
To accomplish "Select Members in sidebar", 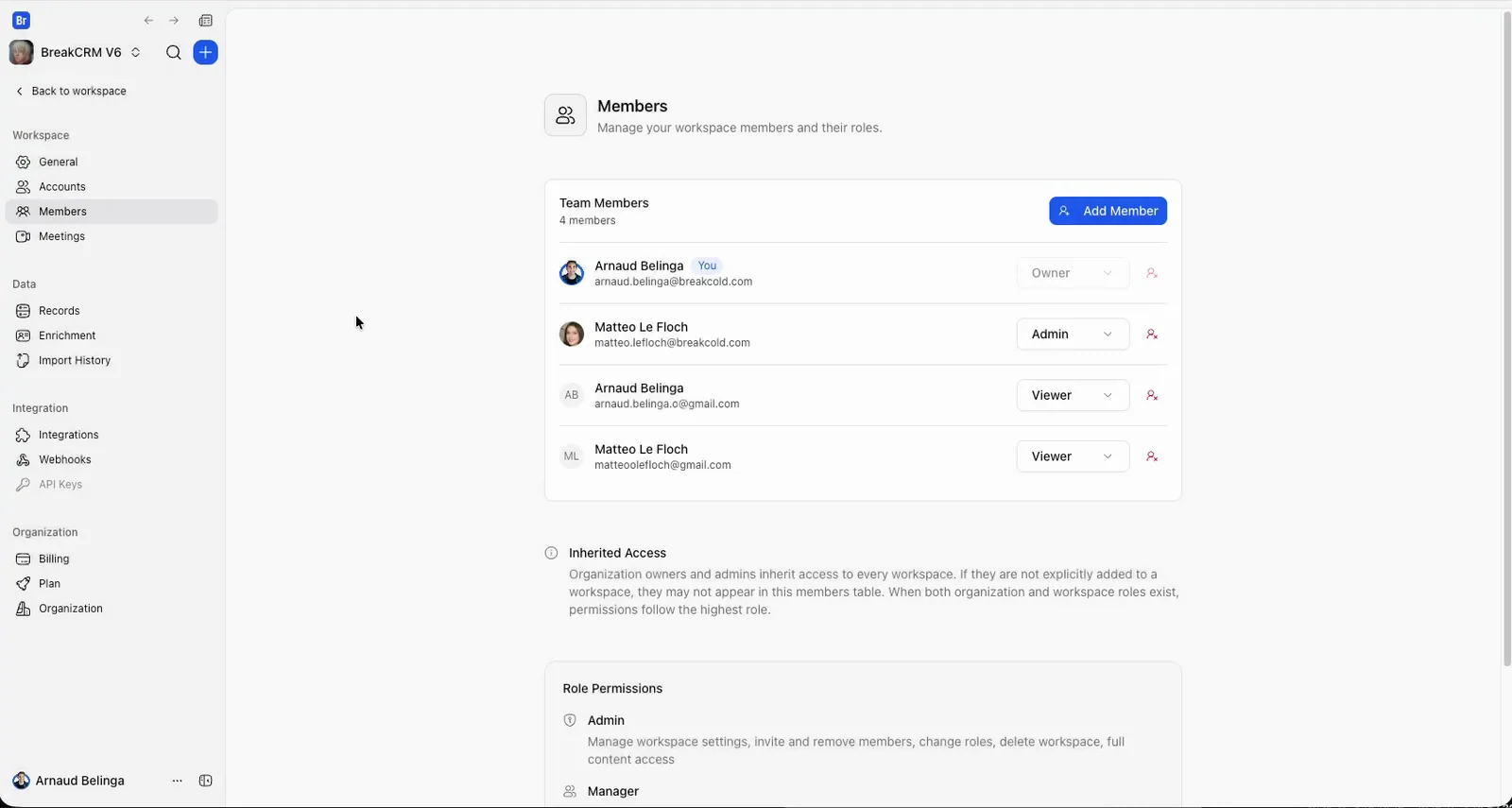I will coord(112,212).
